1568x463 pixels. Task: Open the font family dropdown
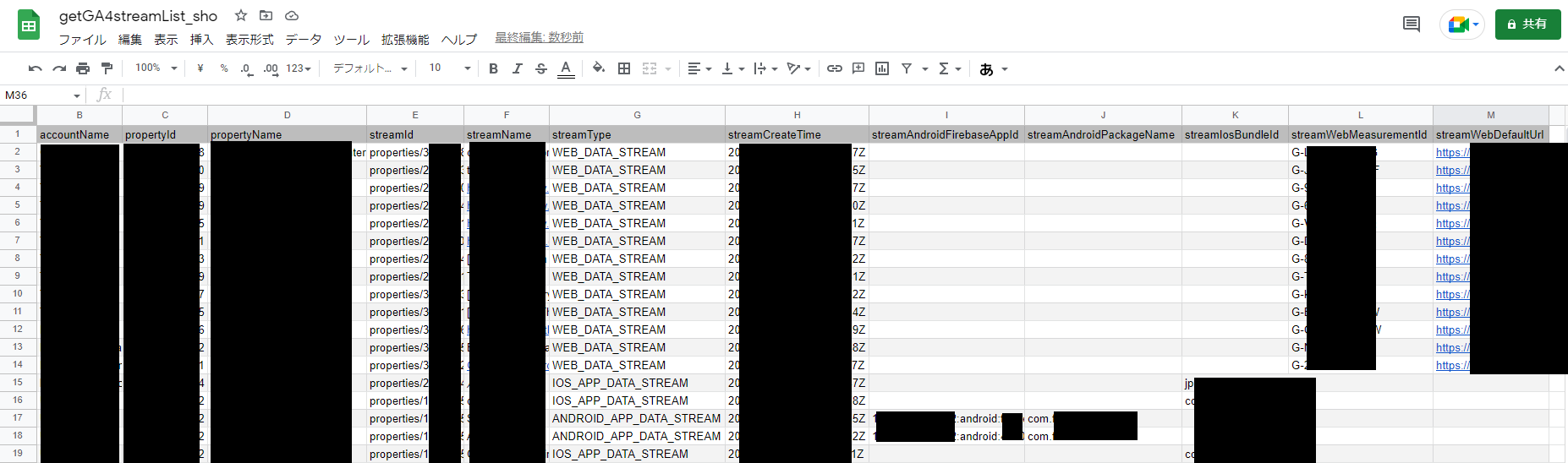[x=370, y=68]
